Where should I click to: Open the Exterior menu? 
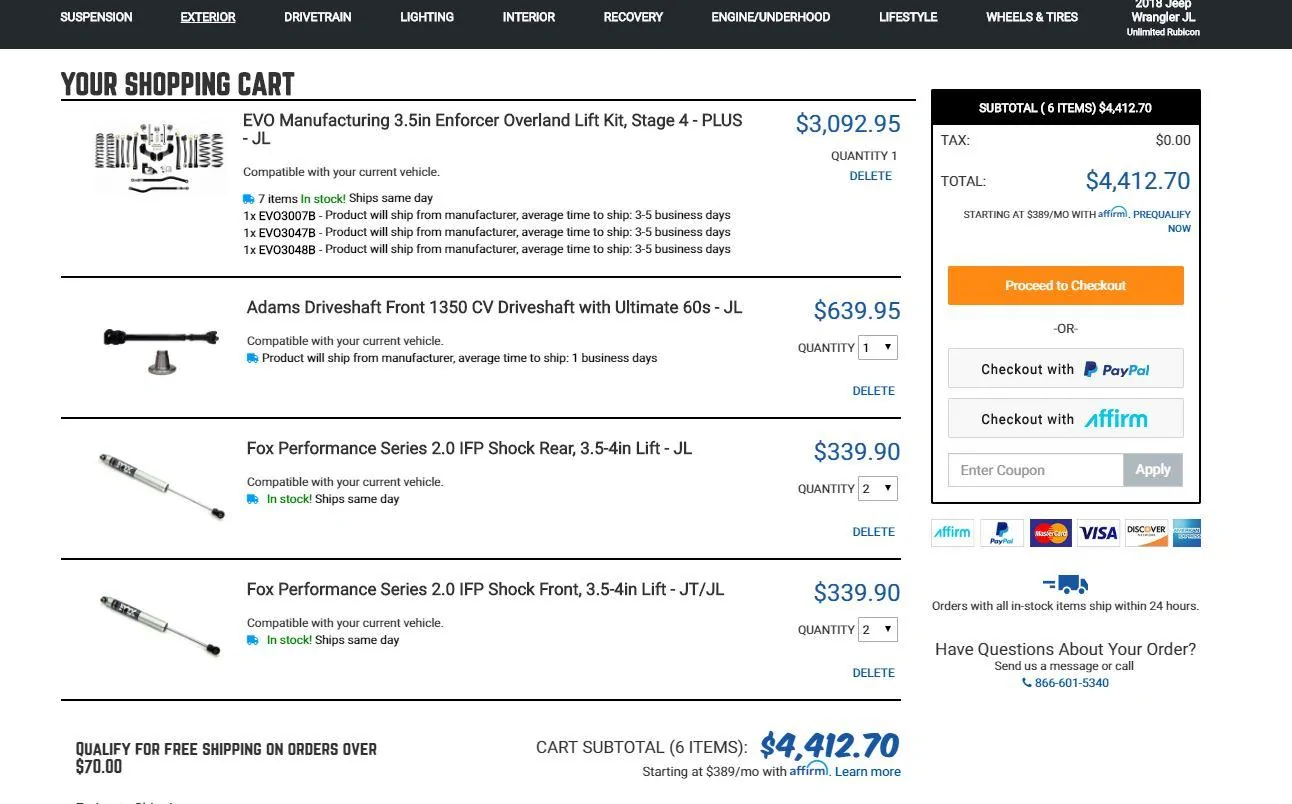(x=208, y=17)
